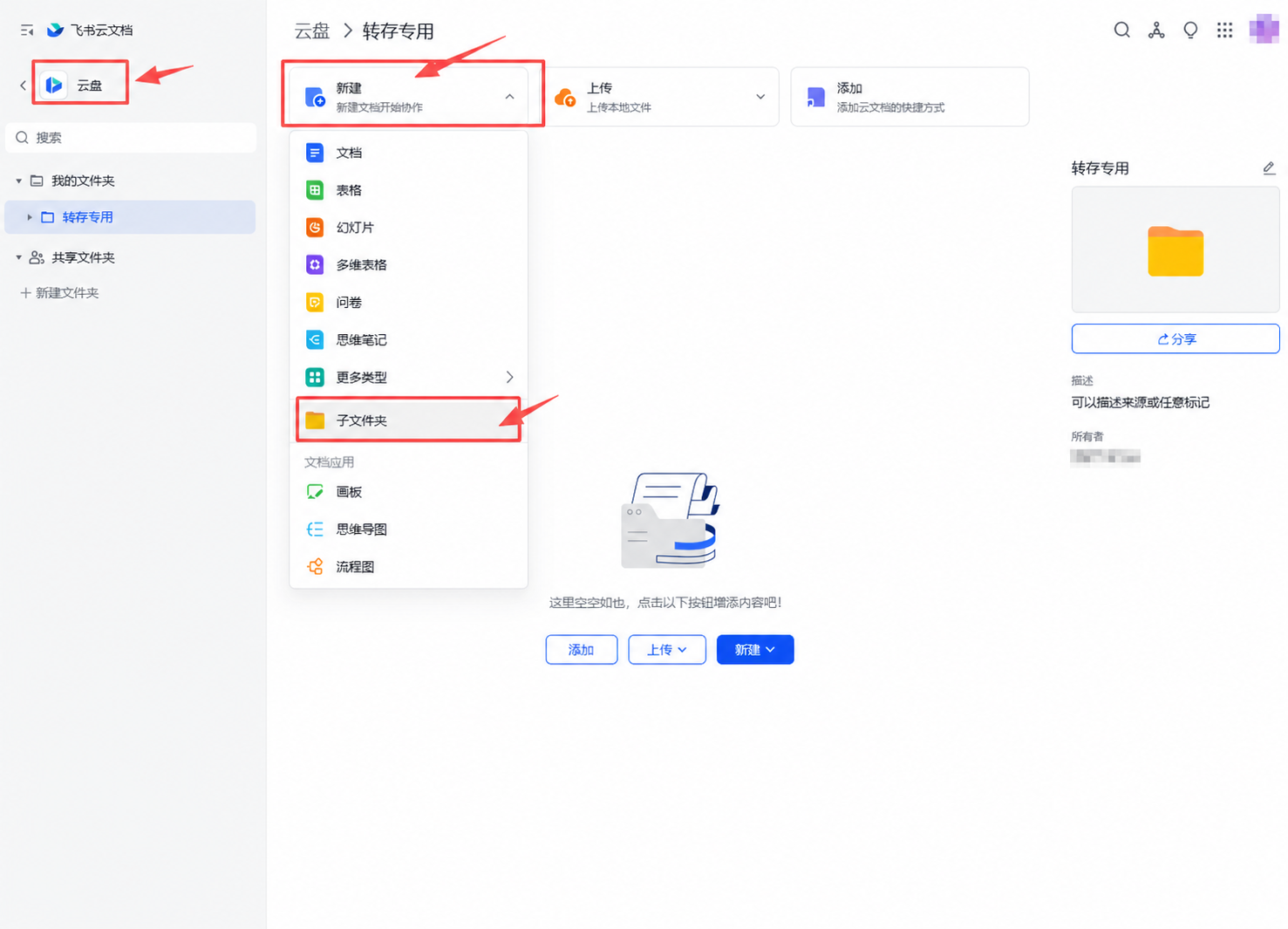Screen dimensions: 1288x929
Task: Click the search magnifier icon in top bar
Action: click(1121, 31)
